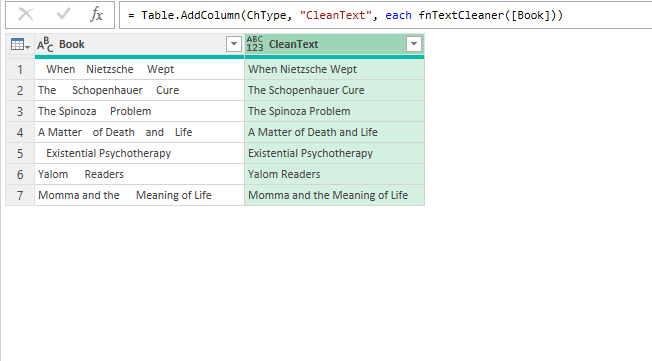
Task: Select row number 6
Action: coord(20,174)
